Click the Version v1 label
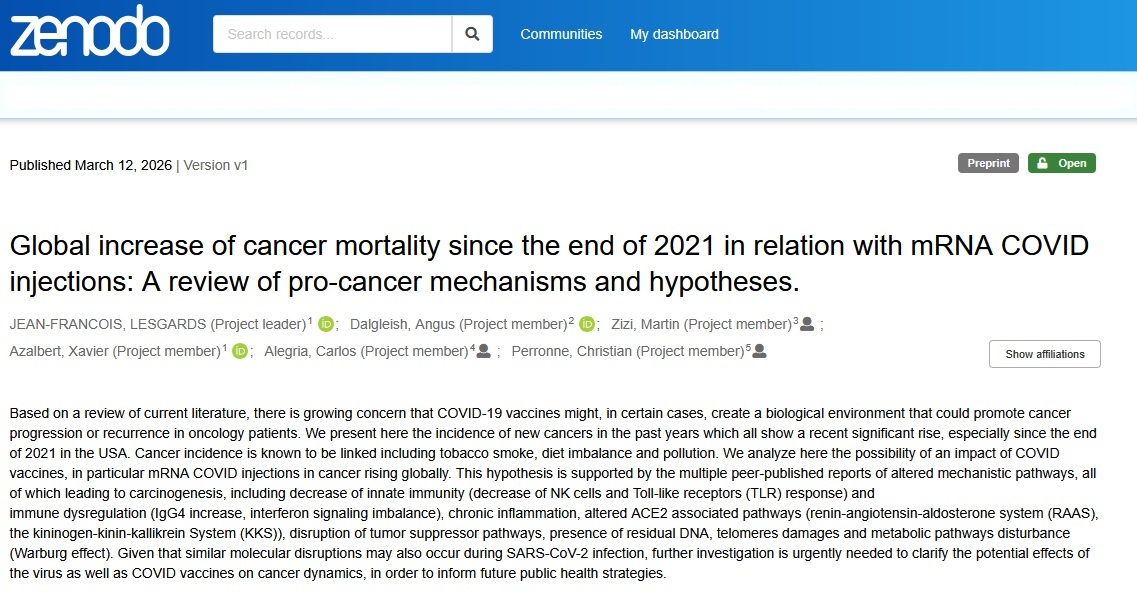Image resolution: width=1137 pixels, height=592 pixels. click(215, 165)
